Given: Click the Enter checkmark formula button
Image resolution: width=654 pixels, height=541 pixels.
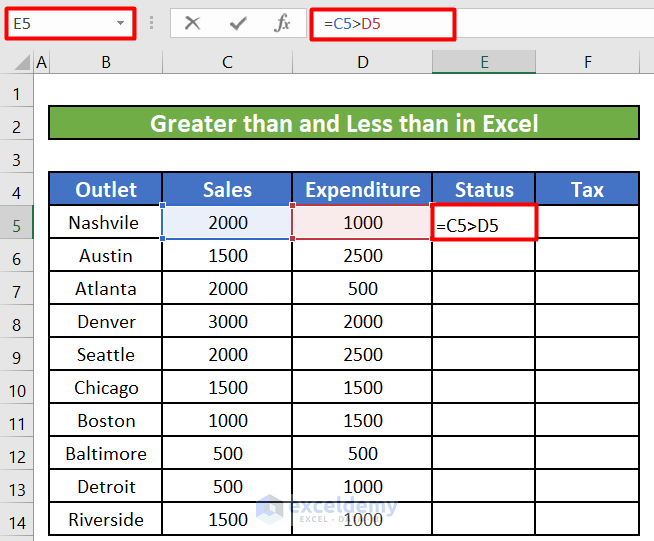Looking at the screenshot, I should click(238, 23).
